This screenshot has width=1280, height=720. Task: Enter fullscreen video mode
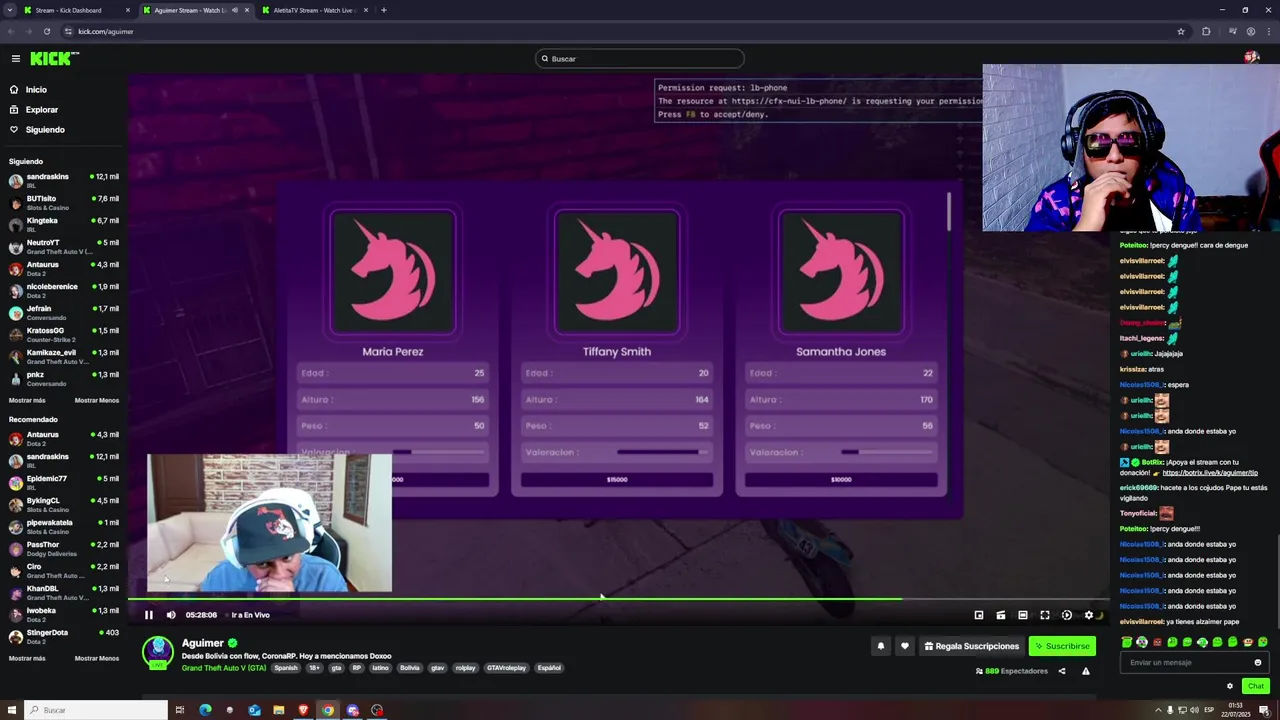(1045, 615)
